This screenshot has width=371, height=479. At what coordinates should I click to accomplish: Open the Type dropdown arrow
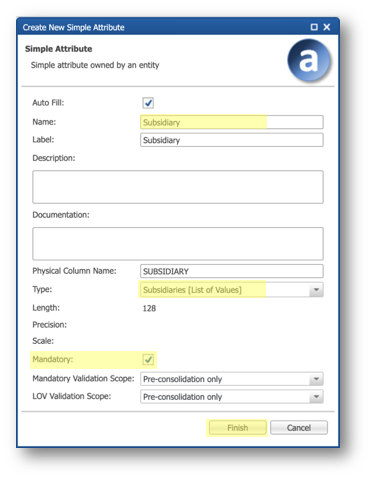[x=316, y=290]
